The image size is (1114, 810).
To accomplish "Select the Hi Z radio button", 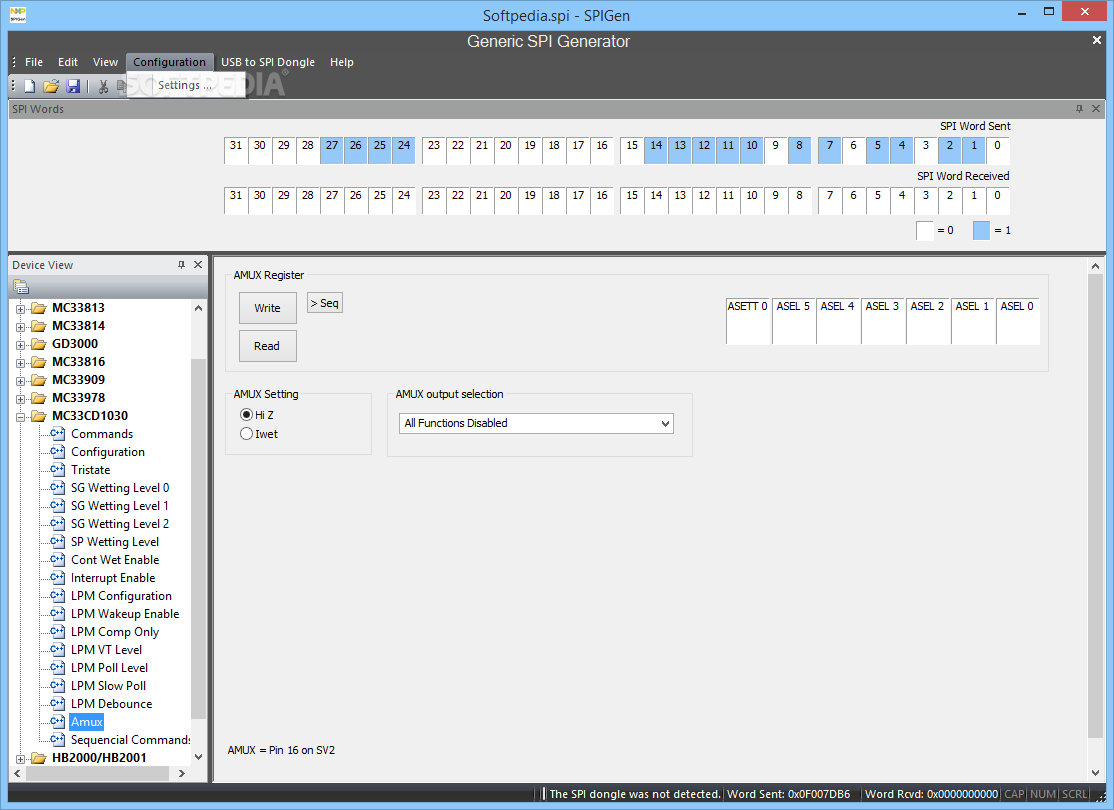I will 247,414.
